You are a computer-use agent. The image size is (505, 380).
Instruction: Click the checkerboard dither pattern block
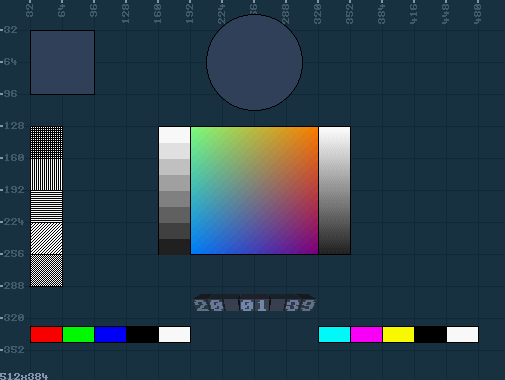46,270
